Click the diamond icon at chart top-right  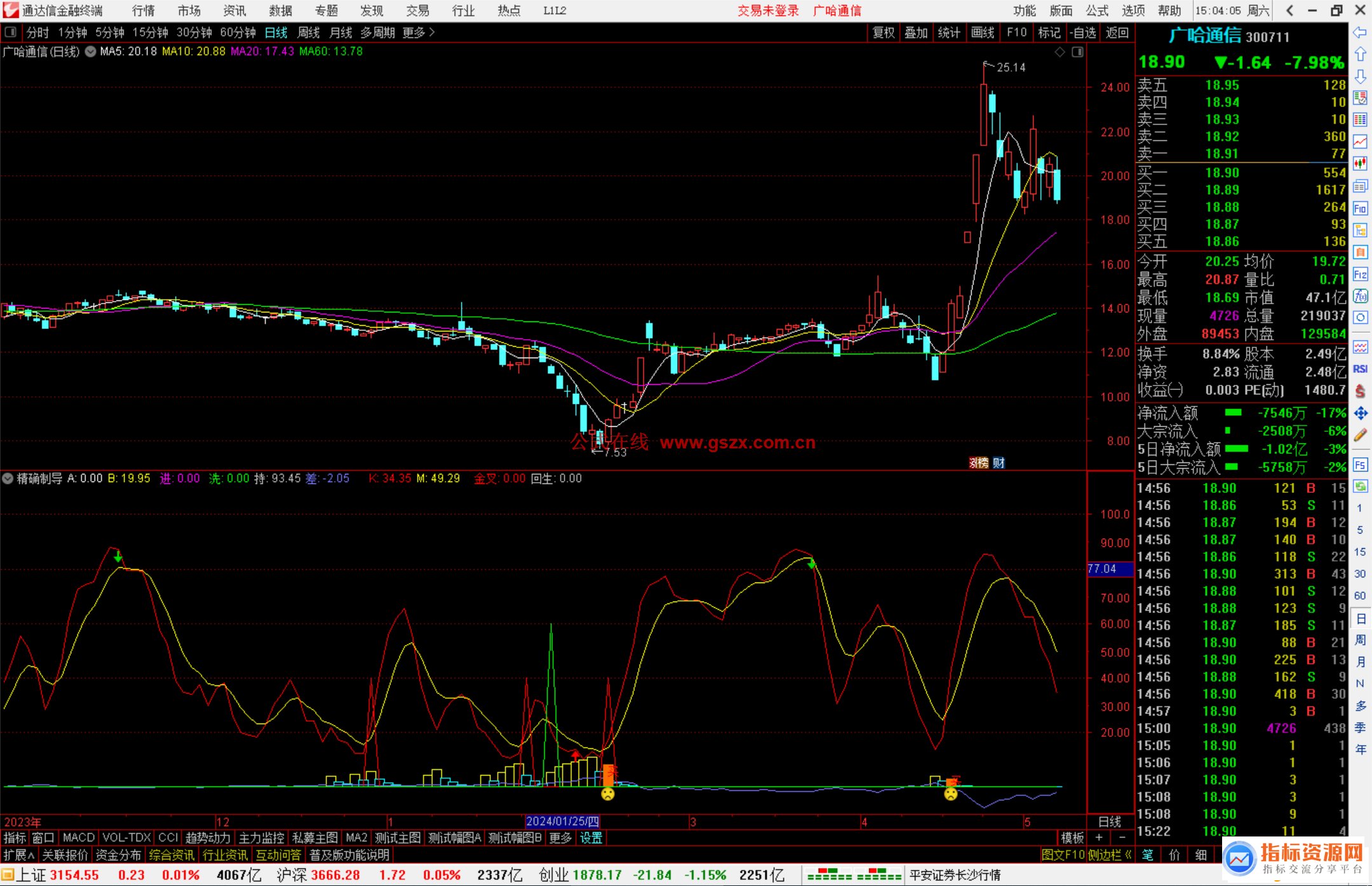point(1059,52)
